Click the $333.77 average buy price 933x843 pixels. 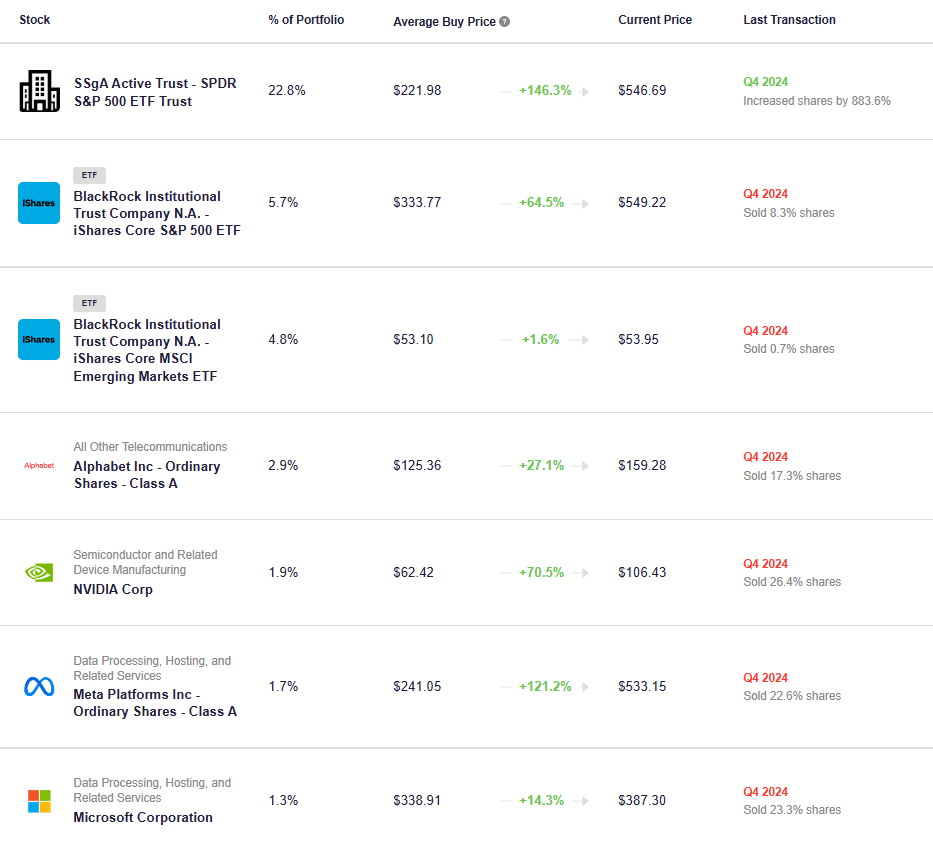click(x=417, y=202)
